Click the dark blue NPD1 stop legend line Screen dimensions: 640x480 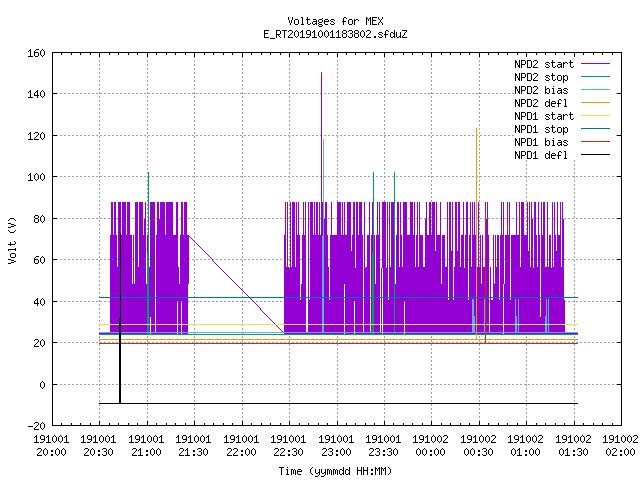tap(596, 129)
